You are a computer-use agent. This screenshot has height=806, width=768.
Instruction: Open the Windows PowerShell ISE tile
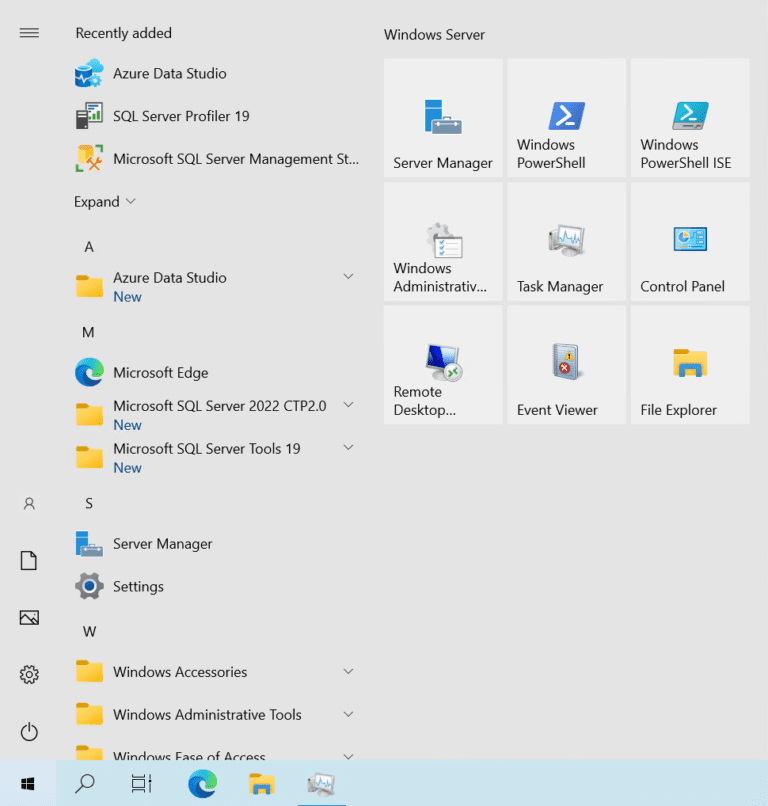[690, 118]
